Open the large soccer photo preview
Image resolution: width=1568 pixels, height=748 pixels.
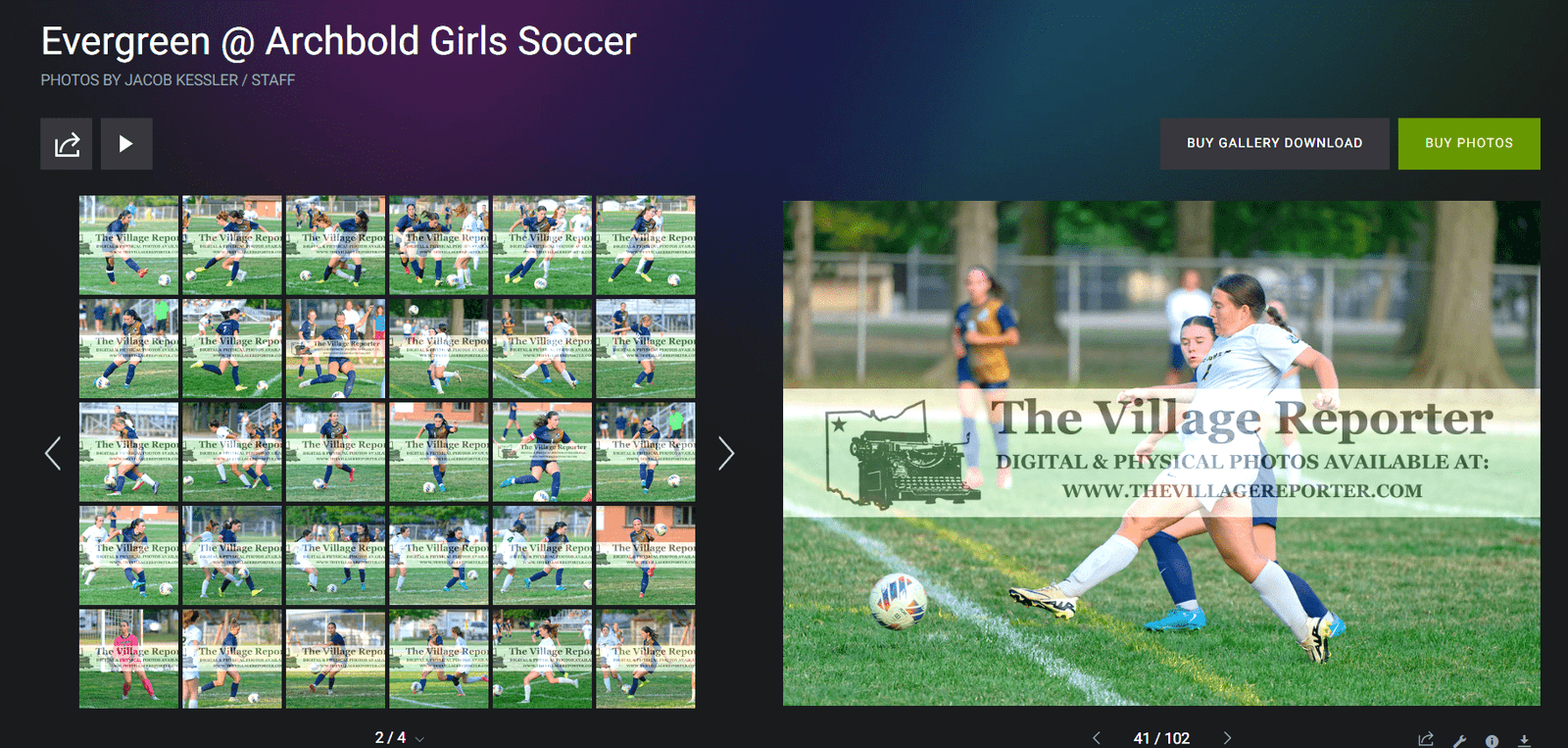1161,453
